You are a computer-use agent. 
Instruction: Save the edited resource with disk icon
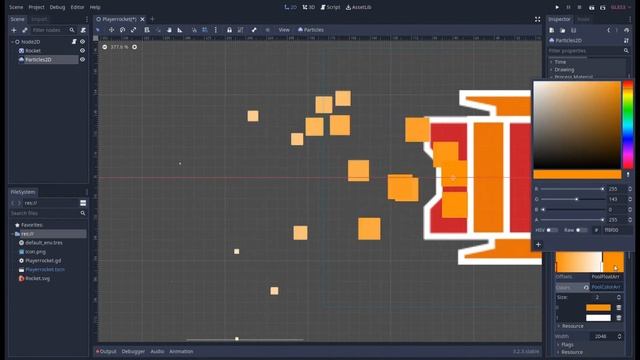[573, 30]
